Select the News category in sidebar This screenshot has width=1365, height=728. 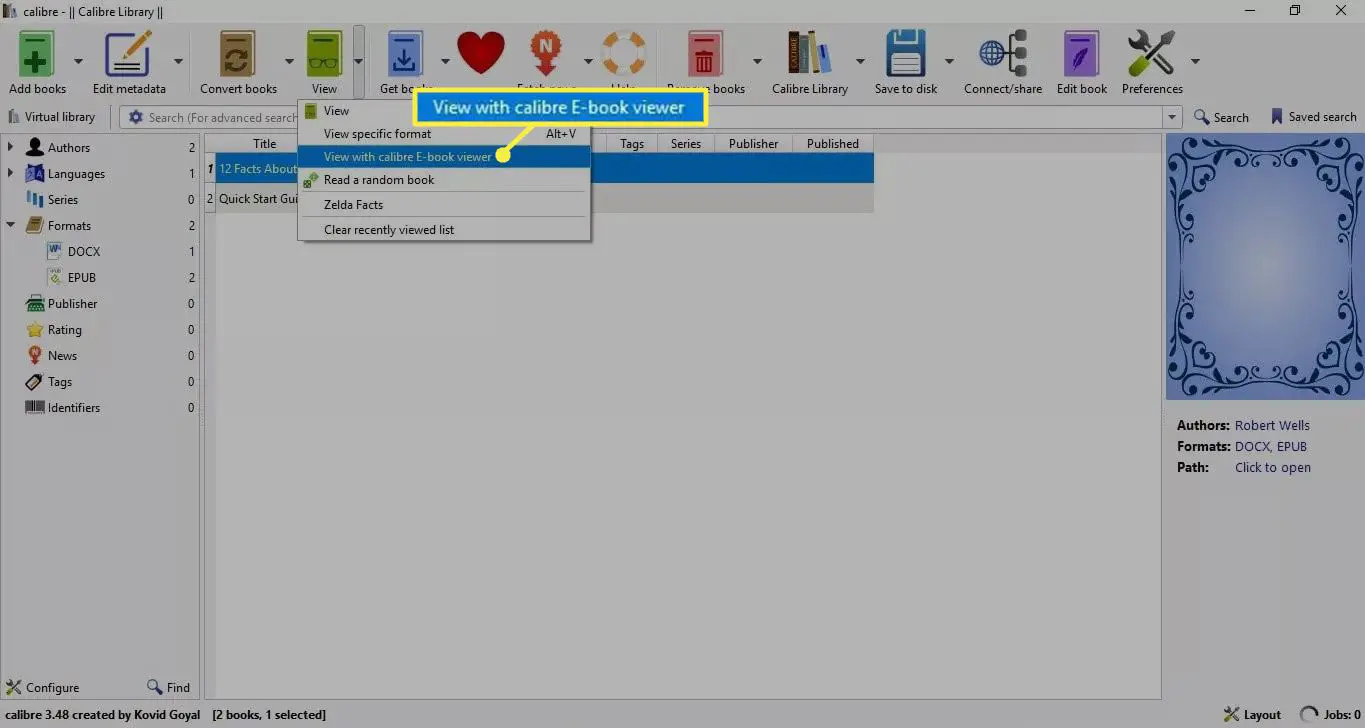pos(62,355)
